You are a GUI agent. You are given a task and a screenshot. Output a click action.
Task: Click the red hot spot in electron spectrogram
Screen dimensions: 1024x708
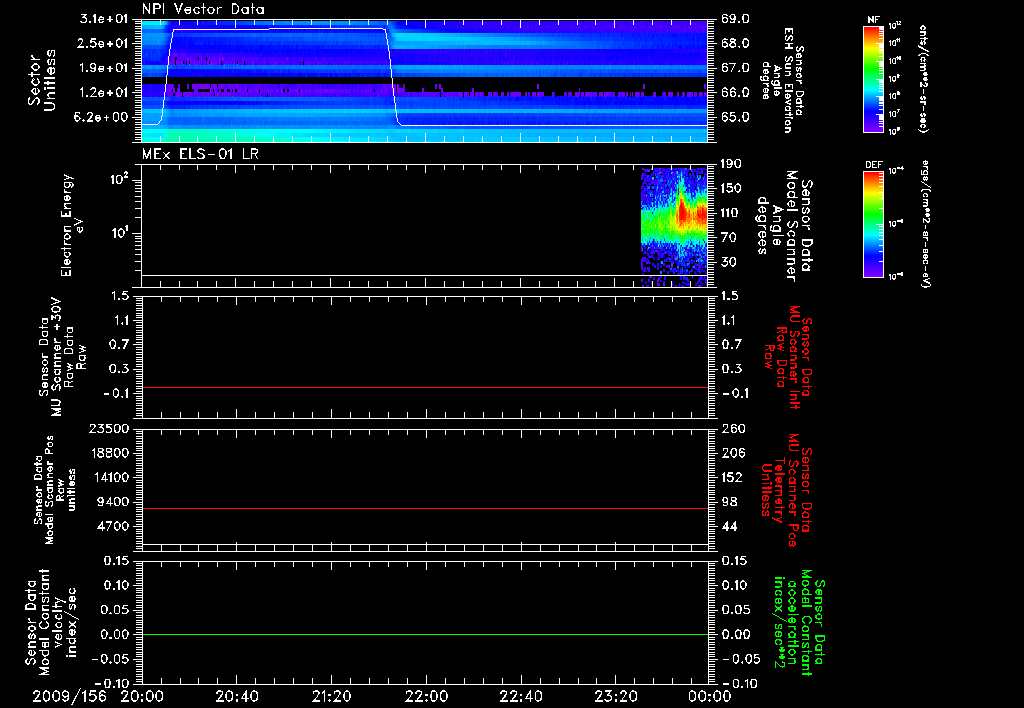click(x=684, y=211)
